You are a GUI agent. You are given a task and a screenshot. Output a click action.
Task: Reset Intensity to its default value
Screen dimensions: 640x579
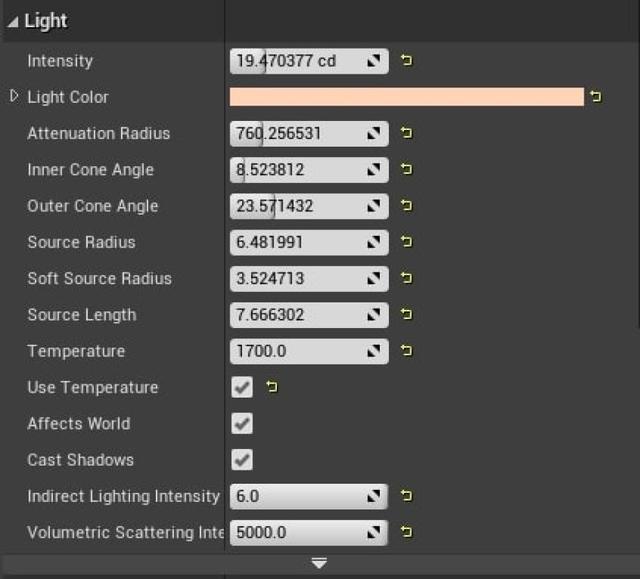coord(406,61)
